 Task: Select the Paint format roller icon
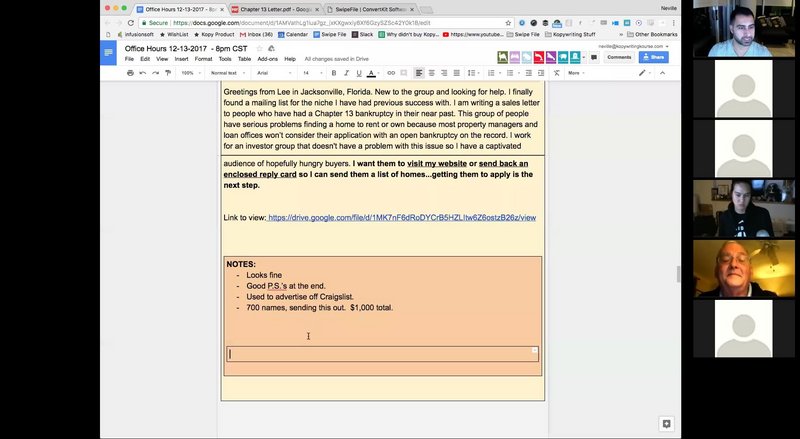(168, 73)
